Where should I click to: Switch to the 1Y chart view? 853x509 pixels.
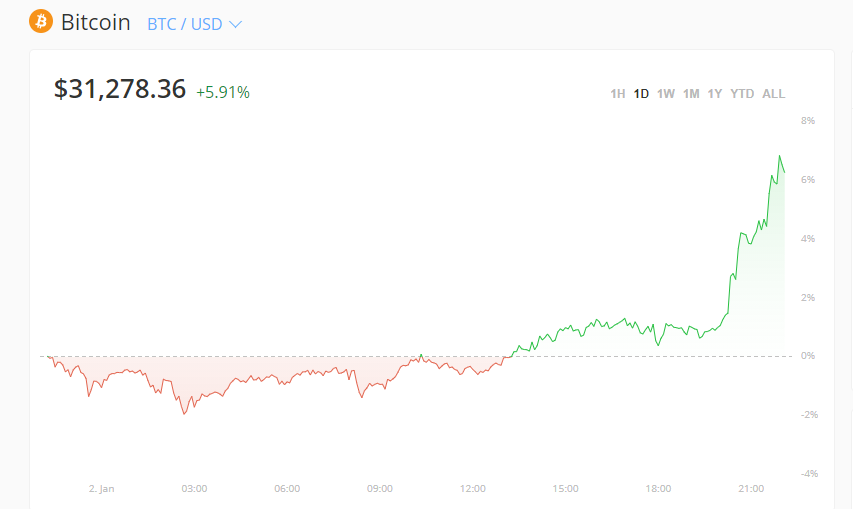pos(715,94)
